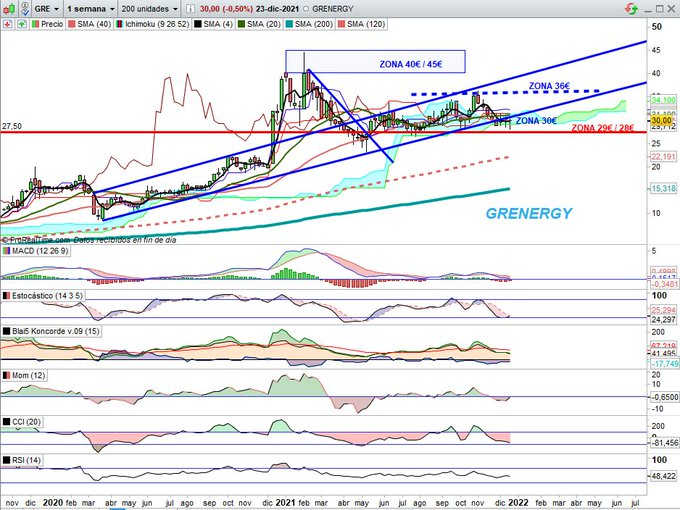
Task: Open the GRE ticker dropdown
Action: point(47,8)
